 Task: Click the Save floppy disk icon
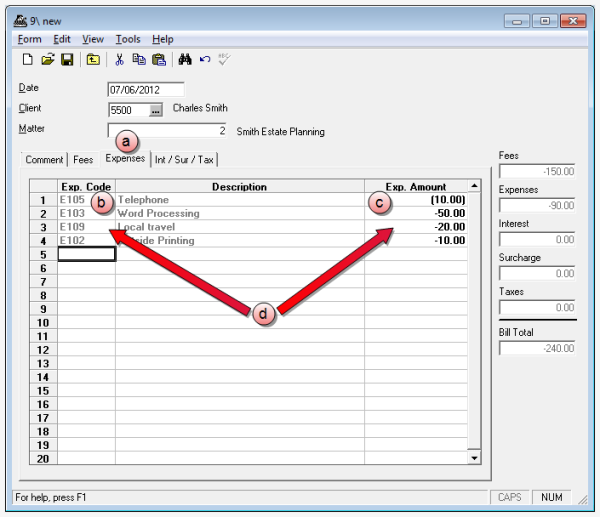(67, 60)
